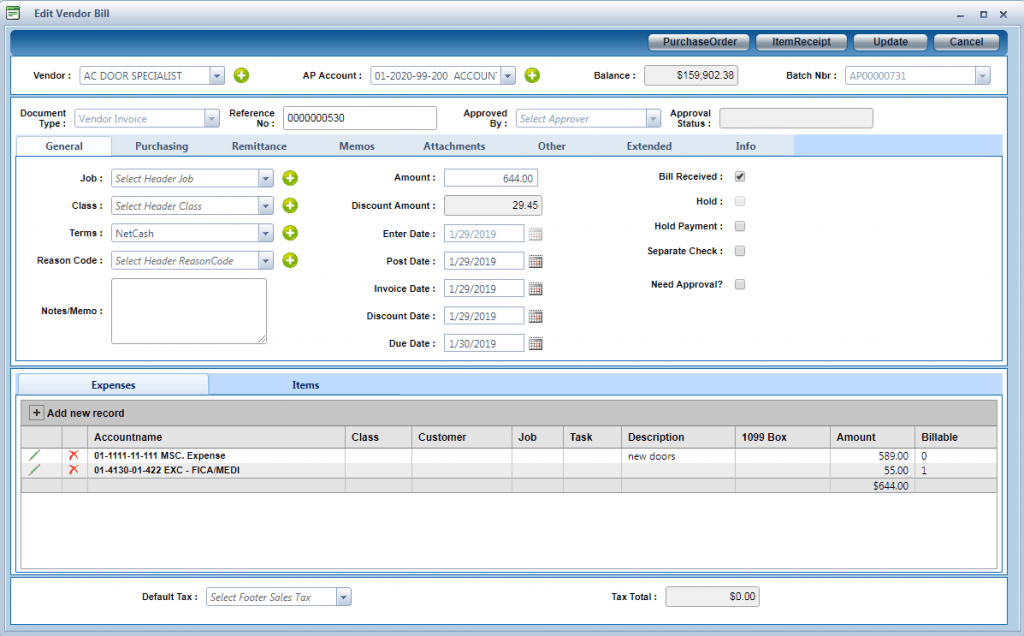The height and width of the screenshot is (636, 1024).
Task: Click the green plus next to Terms
Action: [290, 233]
